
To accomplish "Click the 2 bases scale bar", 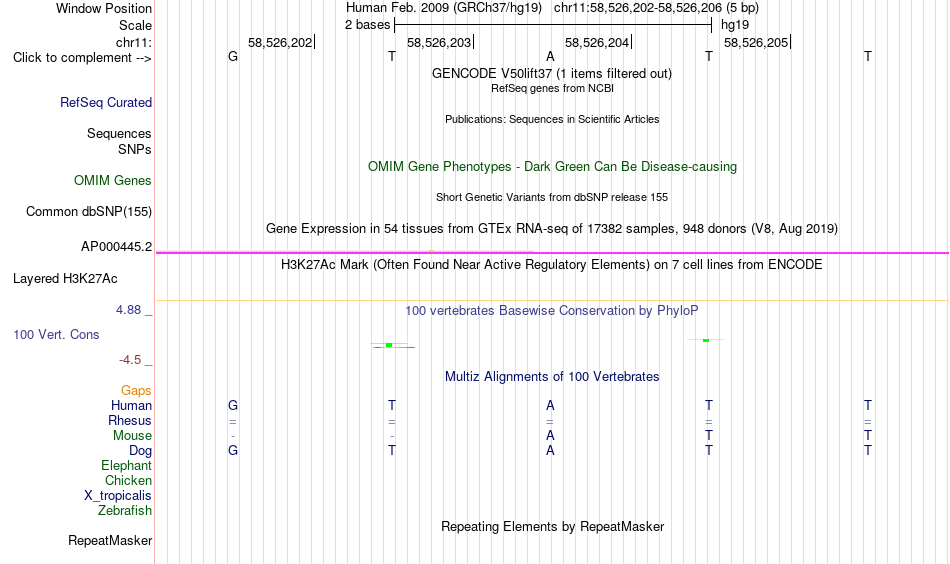I will point(553,25).
